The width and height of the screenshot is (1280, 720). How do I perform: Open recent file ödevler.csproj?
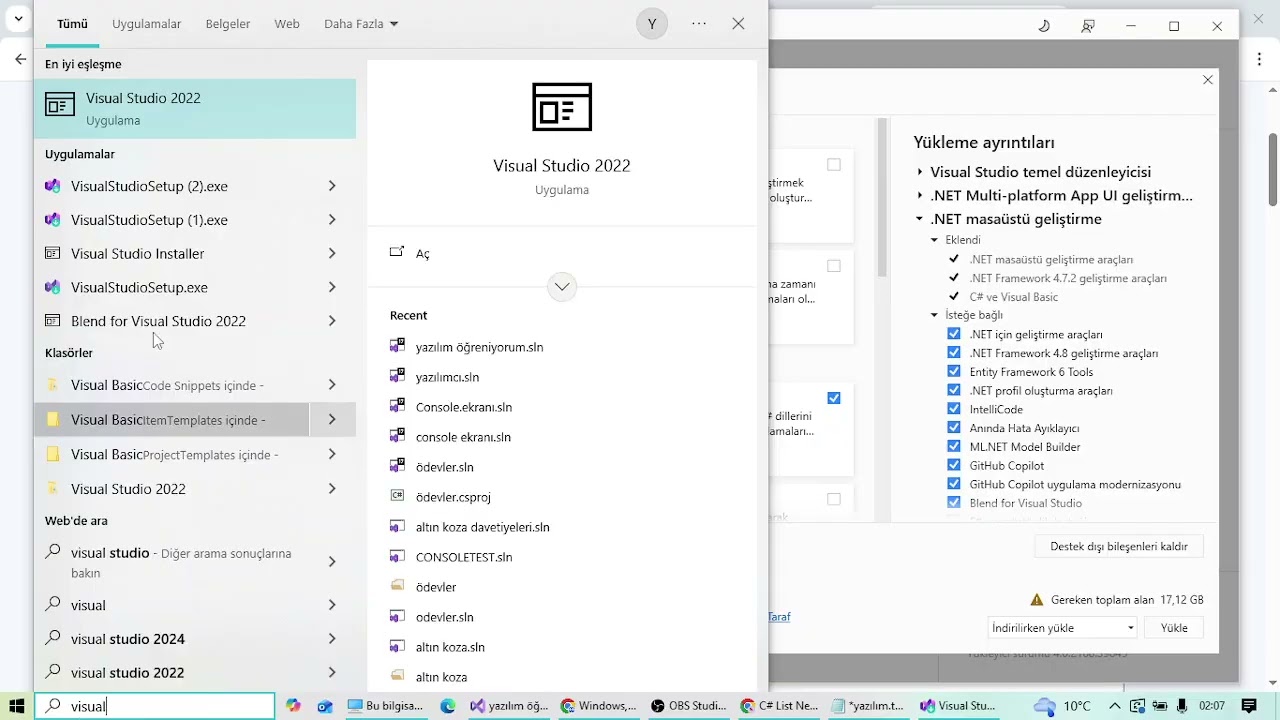tap(453, 497)
